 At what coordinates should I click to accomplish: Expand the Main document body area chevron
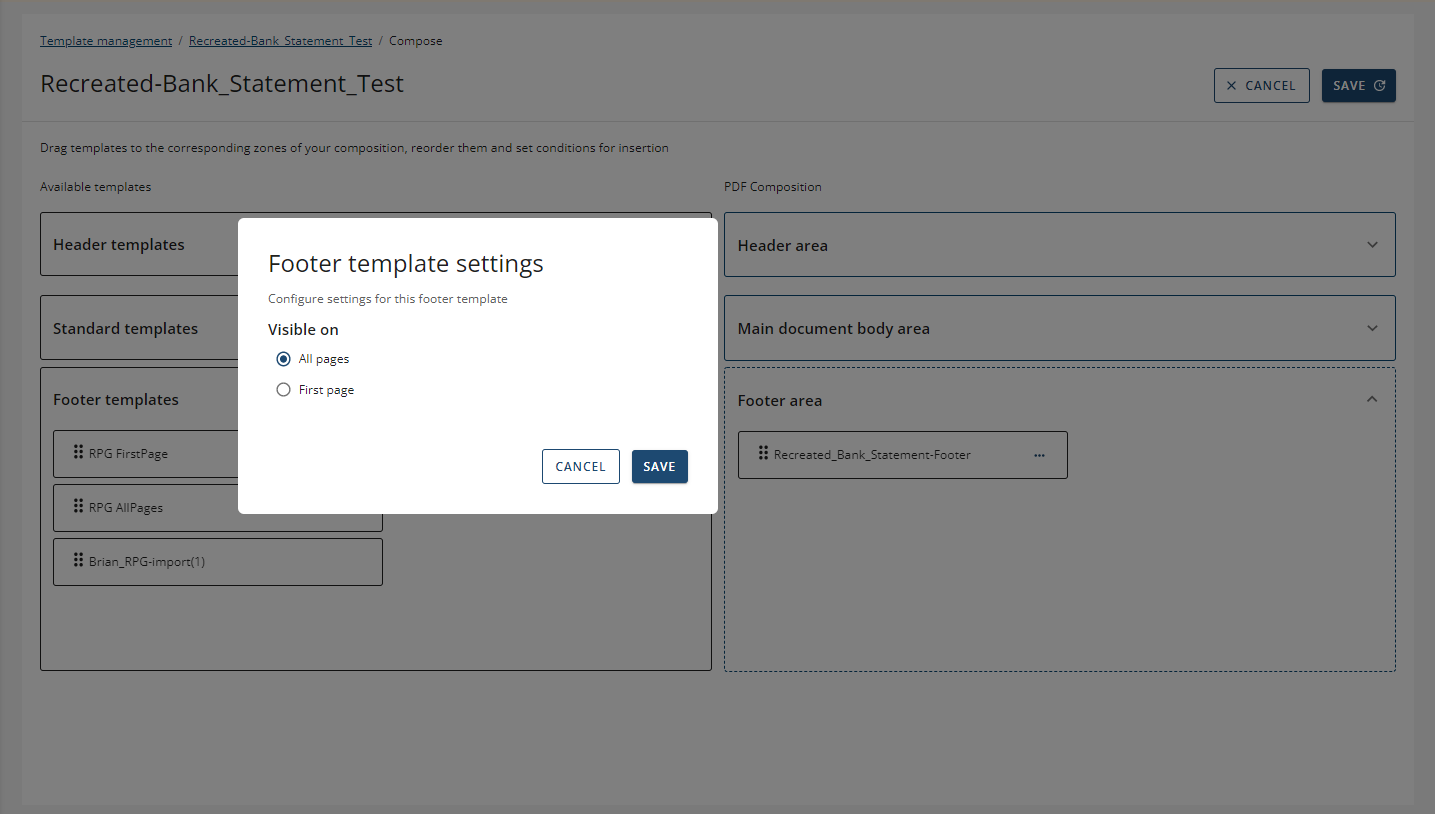1372,328
